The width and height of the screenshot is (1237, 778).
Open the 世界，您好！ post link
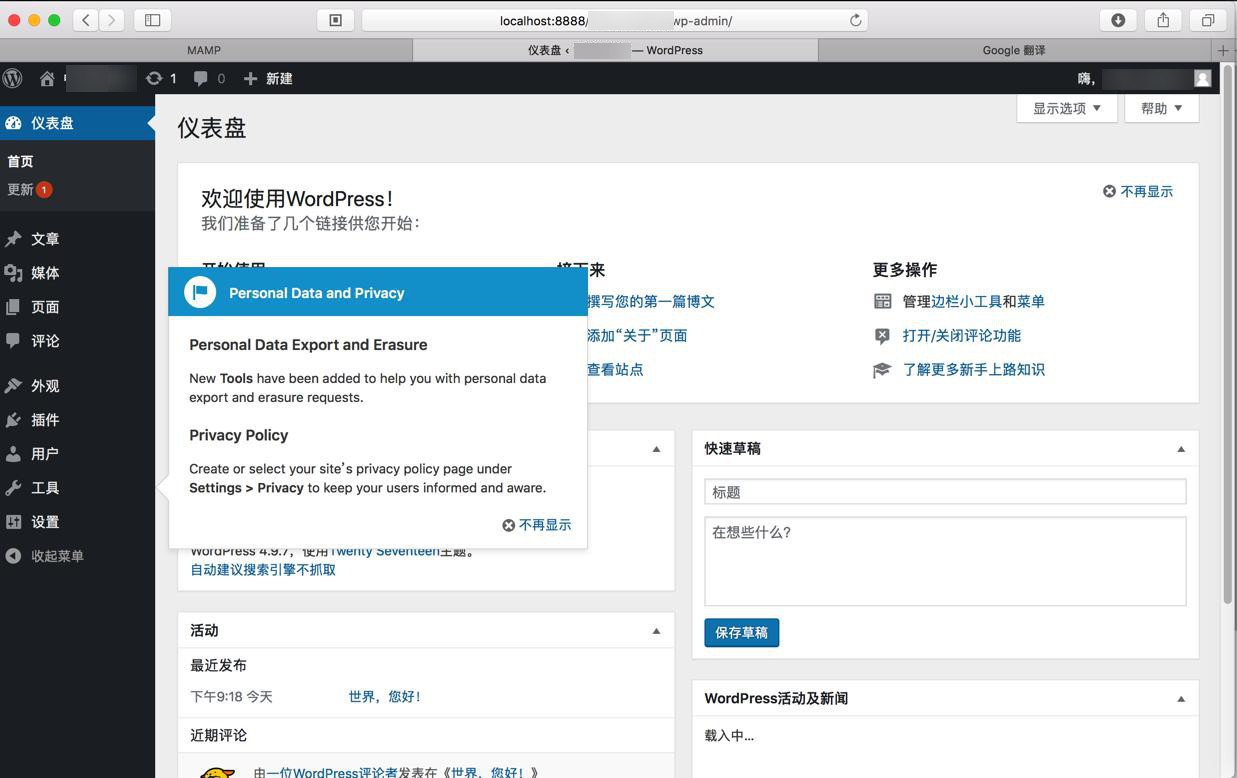[385, 696]
